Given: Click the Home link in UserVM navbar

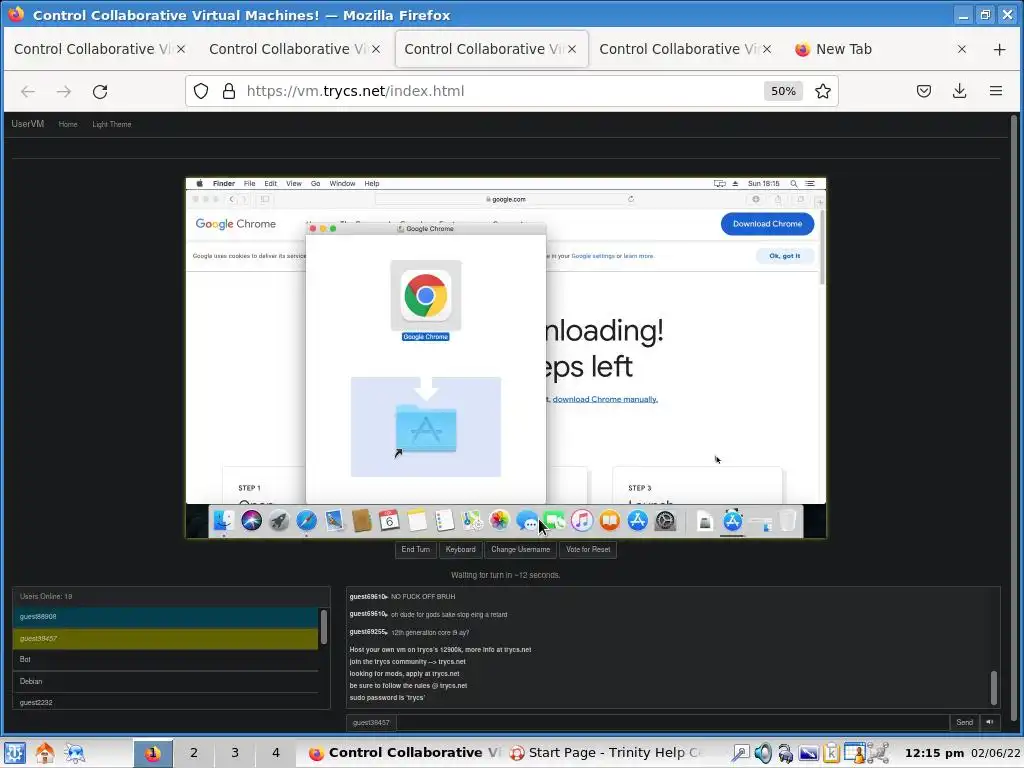Looking at the screenshot, I should click(x=68, y=124).
